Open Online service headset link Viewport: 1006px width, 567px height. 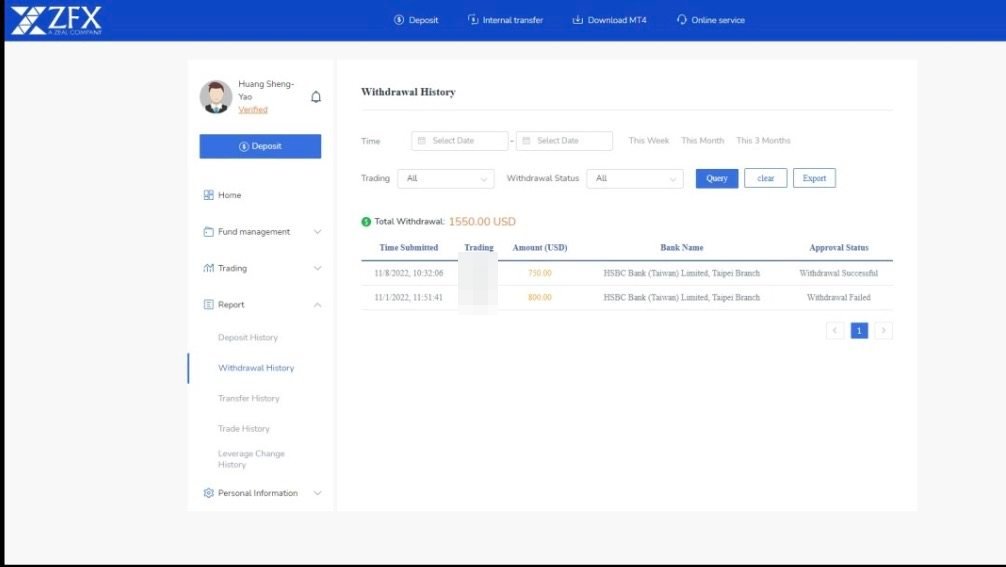point(710,20)
